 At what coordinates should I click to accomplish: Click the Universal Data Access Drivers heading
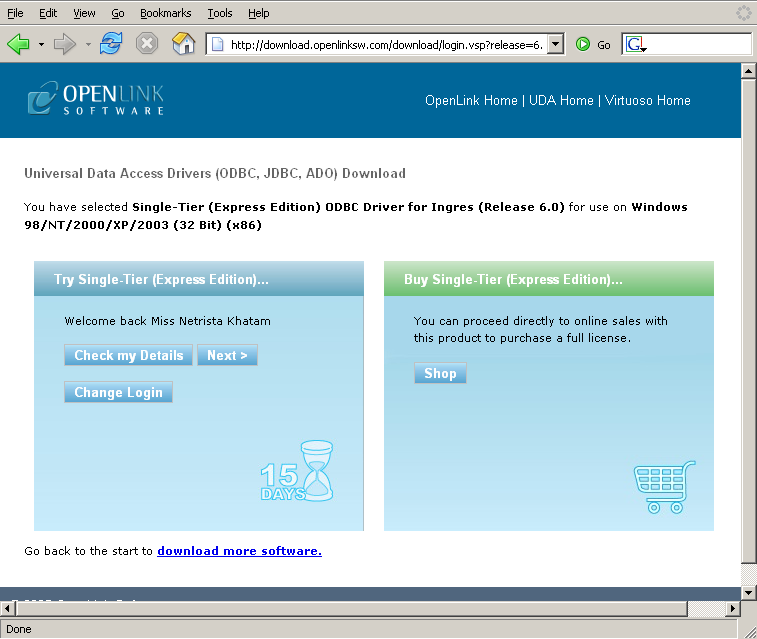[215, 173]
